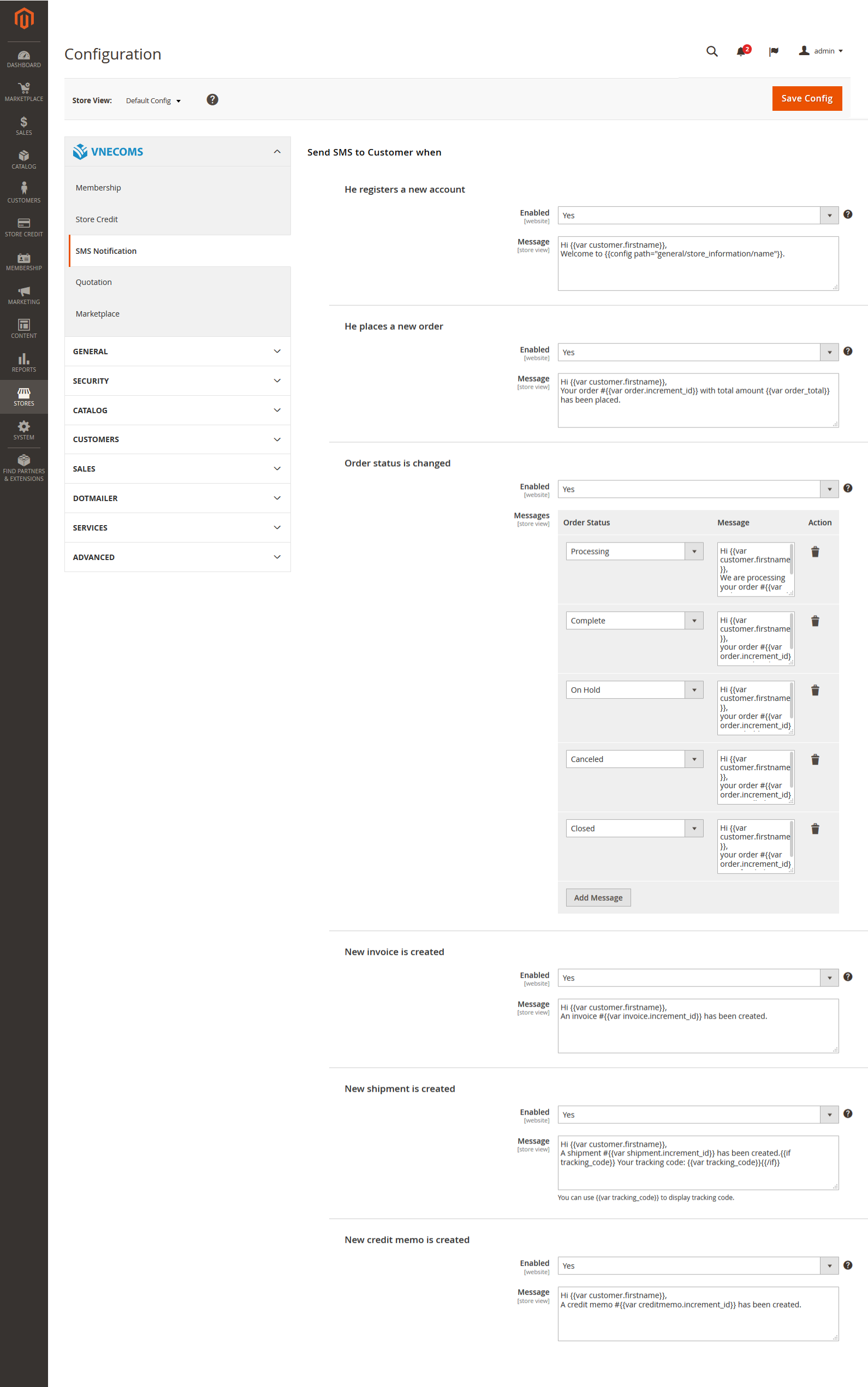Edit the new shipment message textarea

[698, 1163]
